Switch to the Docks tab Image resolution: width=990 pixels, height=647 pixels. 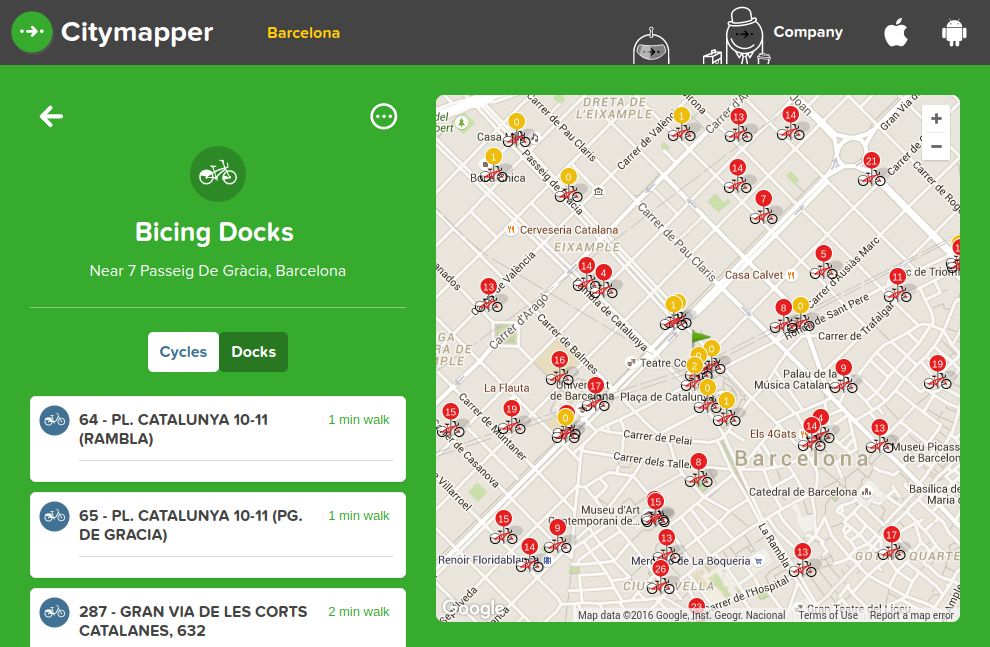point(253,352)
